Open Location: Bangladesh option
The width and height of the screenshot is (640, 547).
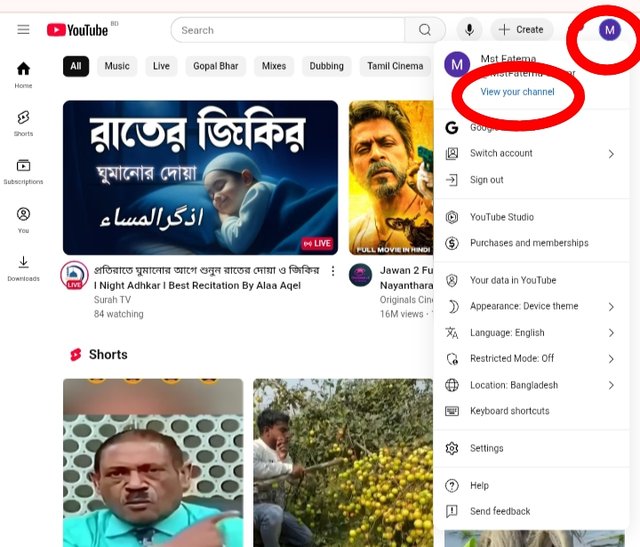[x=531, y=385]
